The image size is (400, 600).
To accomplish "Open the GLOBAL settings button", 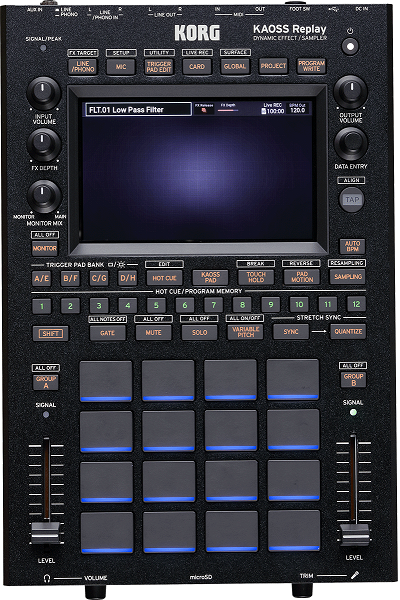I will coord(235,66).
